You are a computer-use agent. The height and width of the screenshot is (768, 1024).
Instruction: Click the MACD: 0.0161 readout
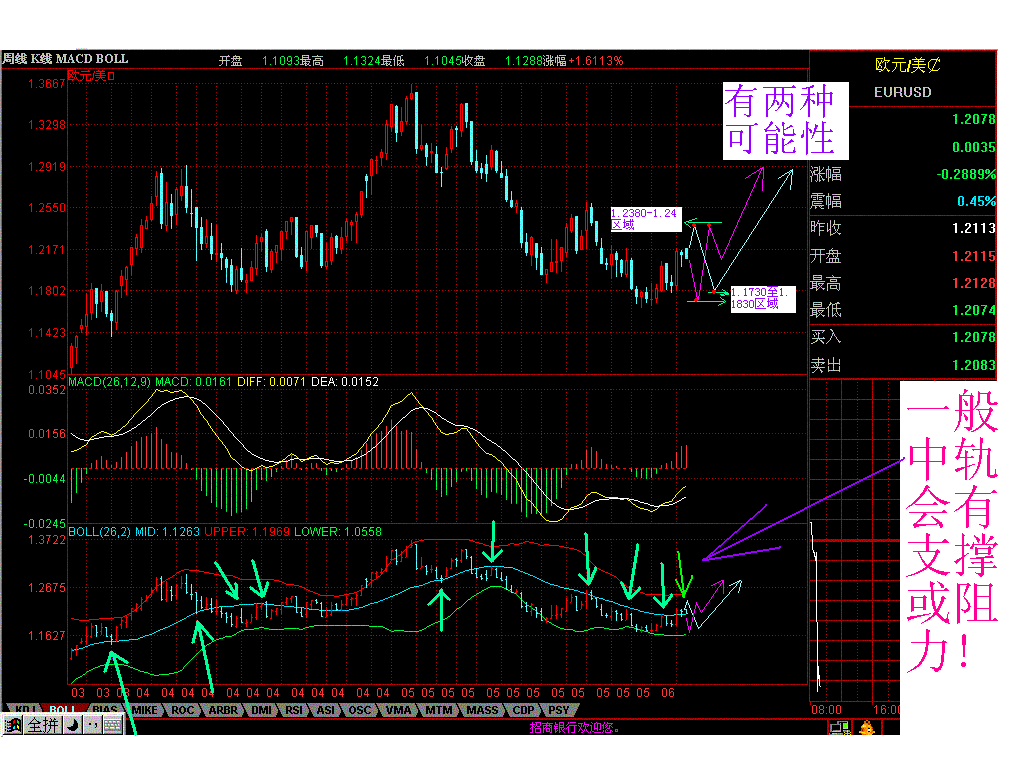(x=193, y=381)
